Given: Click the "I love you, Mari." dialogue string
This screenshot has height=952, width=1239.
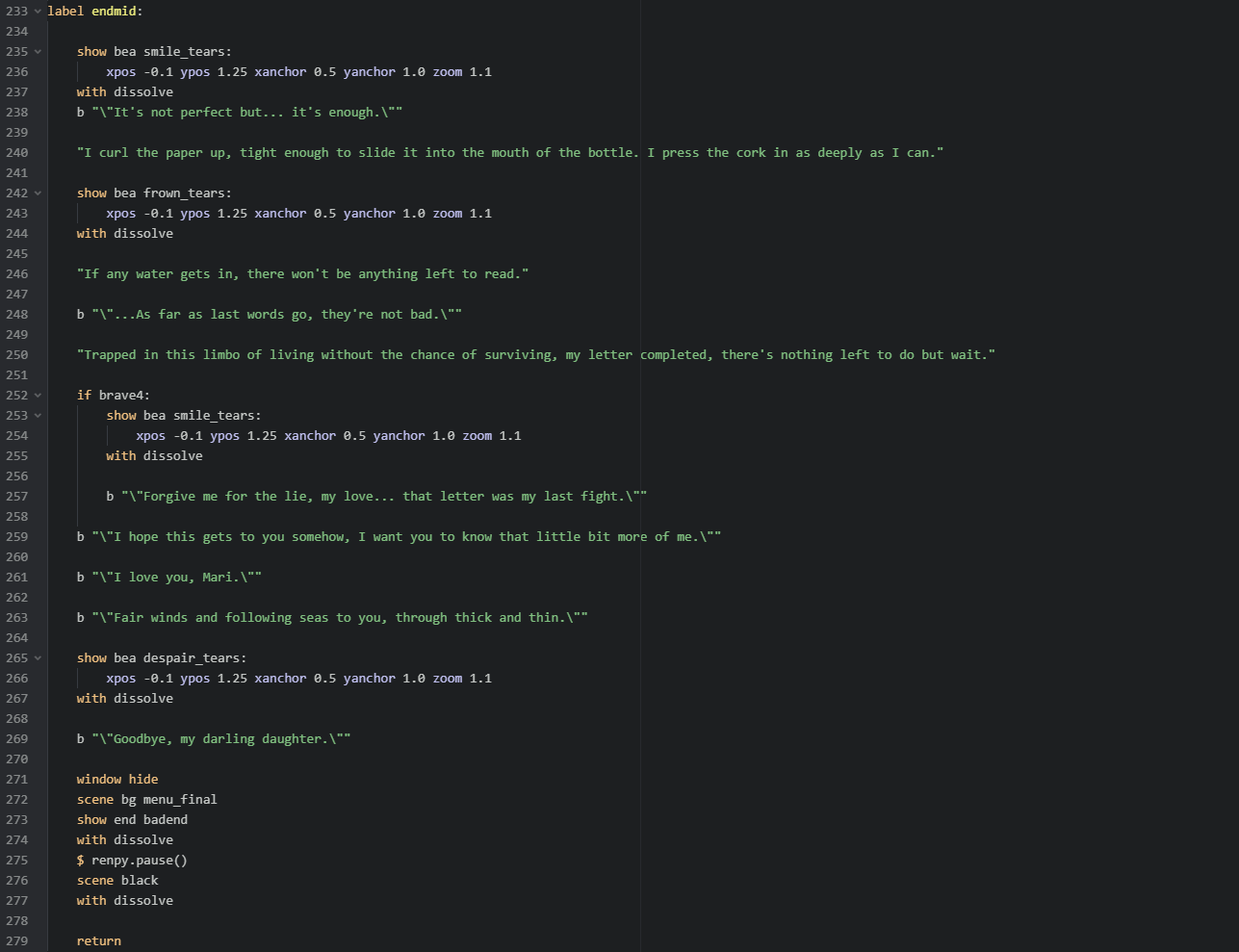Looking at the screenshot, I should (x=176, y=578).
